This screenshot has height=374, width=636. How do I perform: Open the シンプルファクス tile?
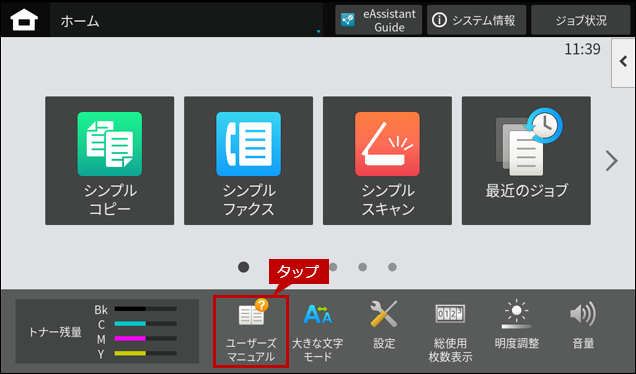[x=248, y=161]
